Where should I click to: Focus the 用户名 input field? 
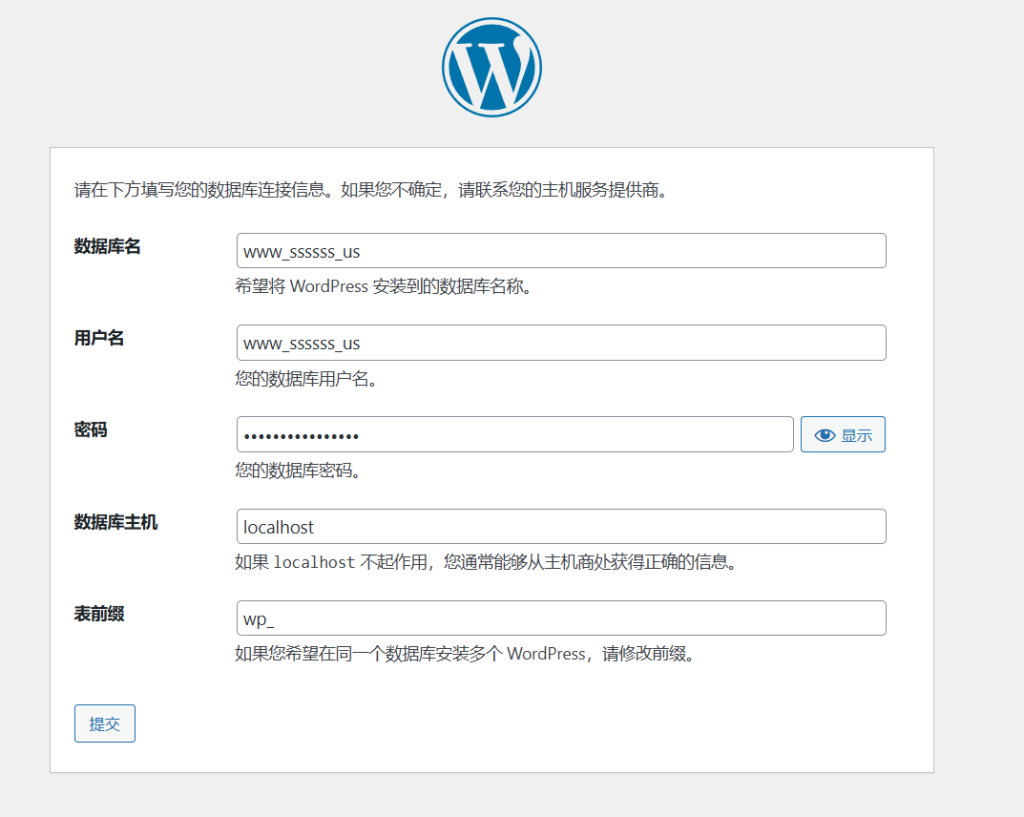point(561,342)
